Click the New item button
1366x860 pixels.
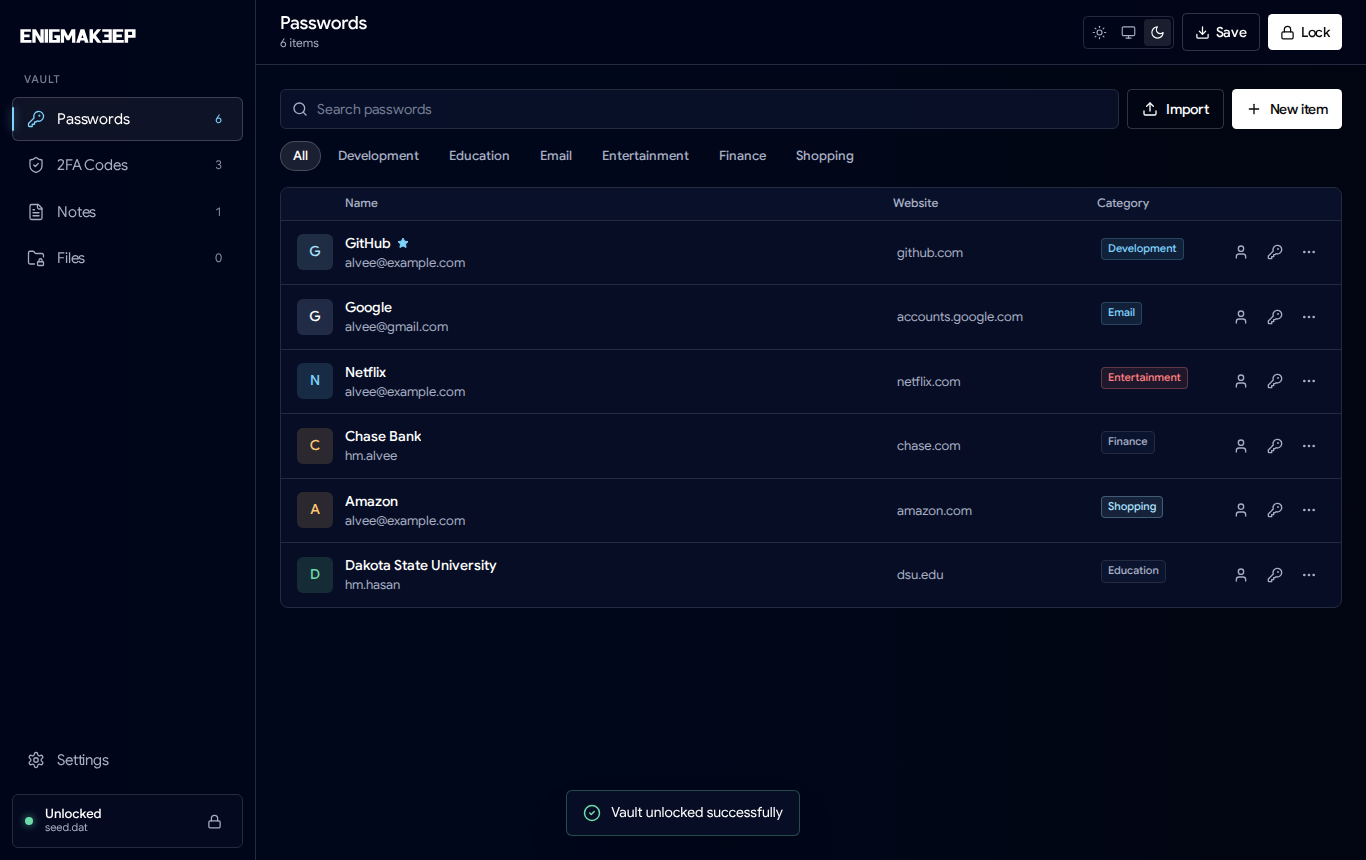[x=1286, y=109]
